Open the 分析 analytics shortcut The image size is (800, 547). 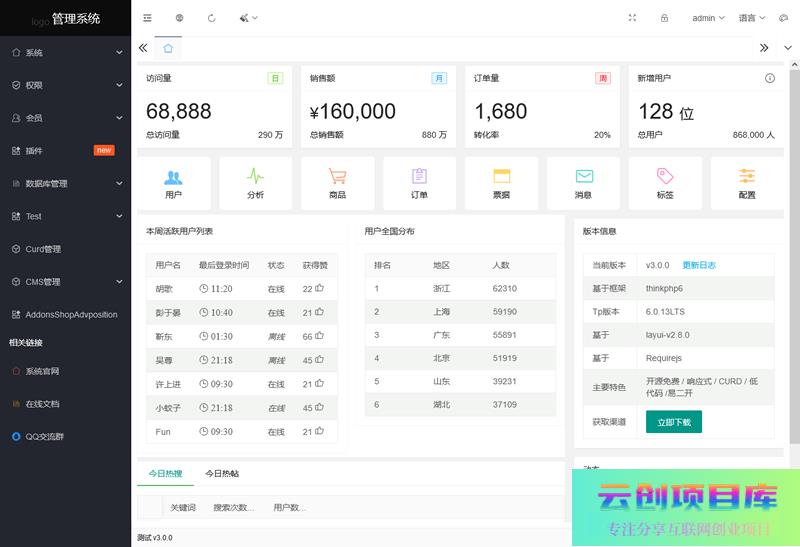255,177
